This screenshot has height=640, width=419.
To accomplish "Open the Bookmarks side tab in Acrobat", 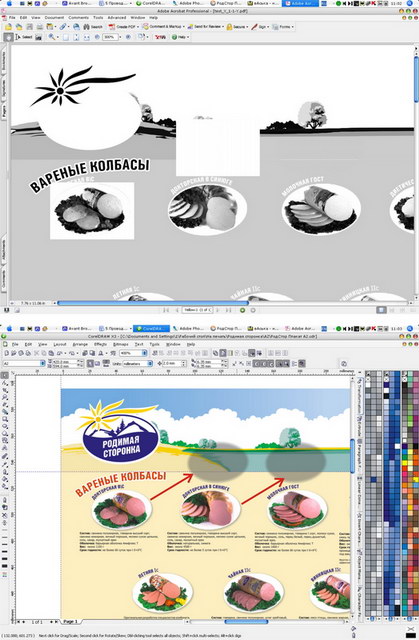I will (4, 61).
